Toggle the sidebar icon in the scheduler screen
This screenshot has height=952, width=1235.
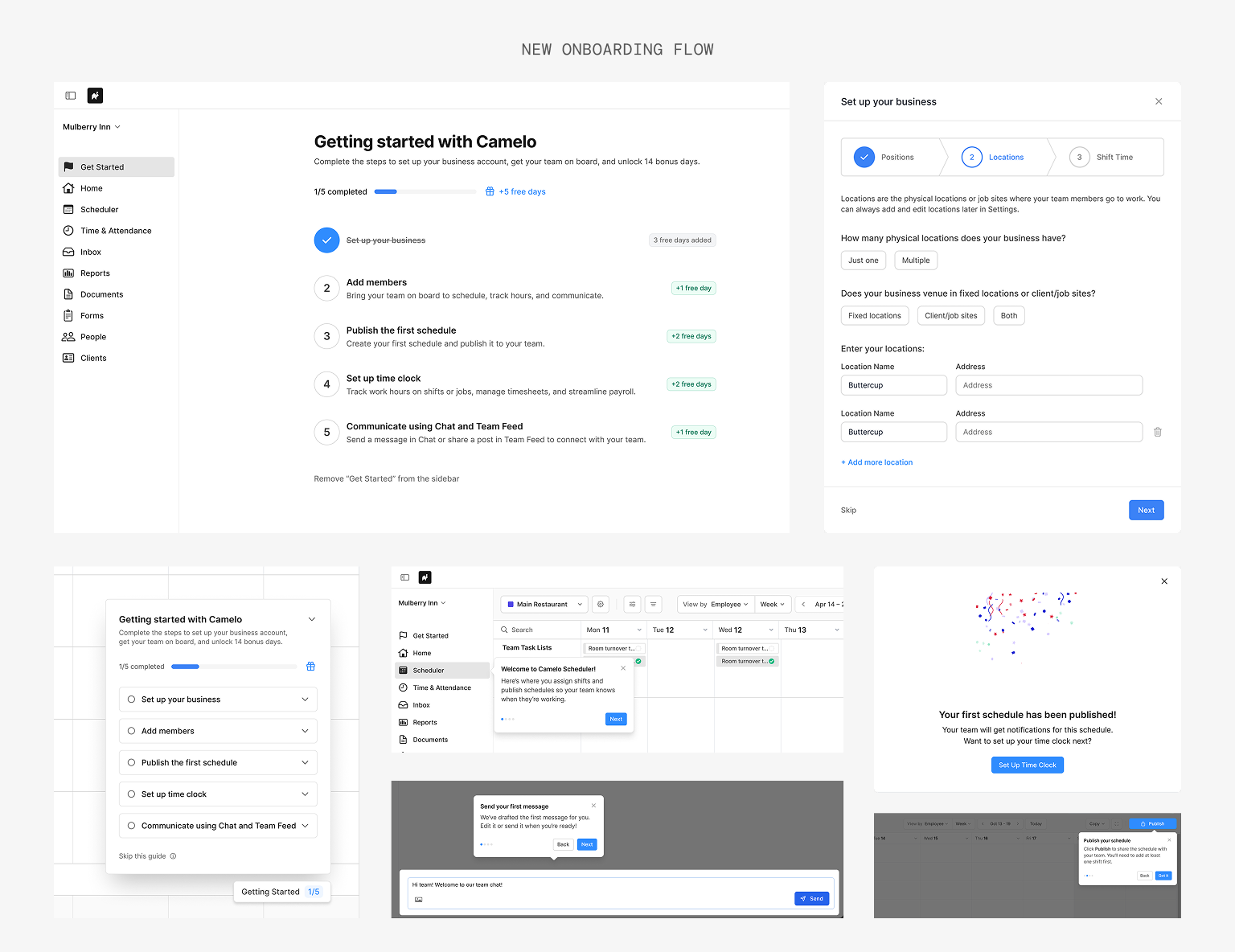pyautogui.click(x=404, y=577)
